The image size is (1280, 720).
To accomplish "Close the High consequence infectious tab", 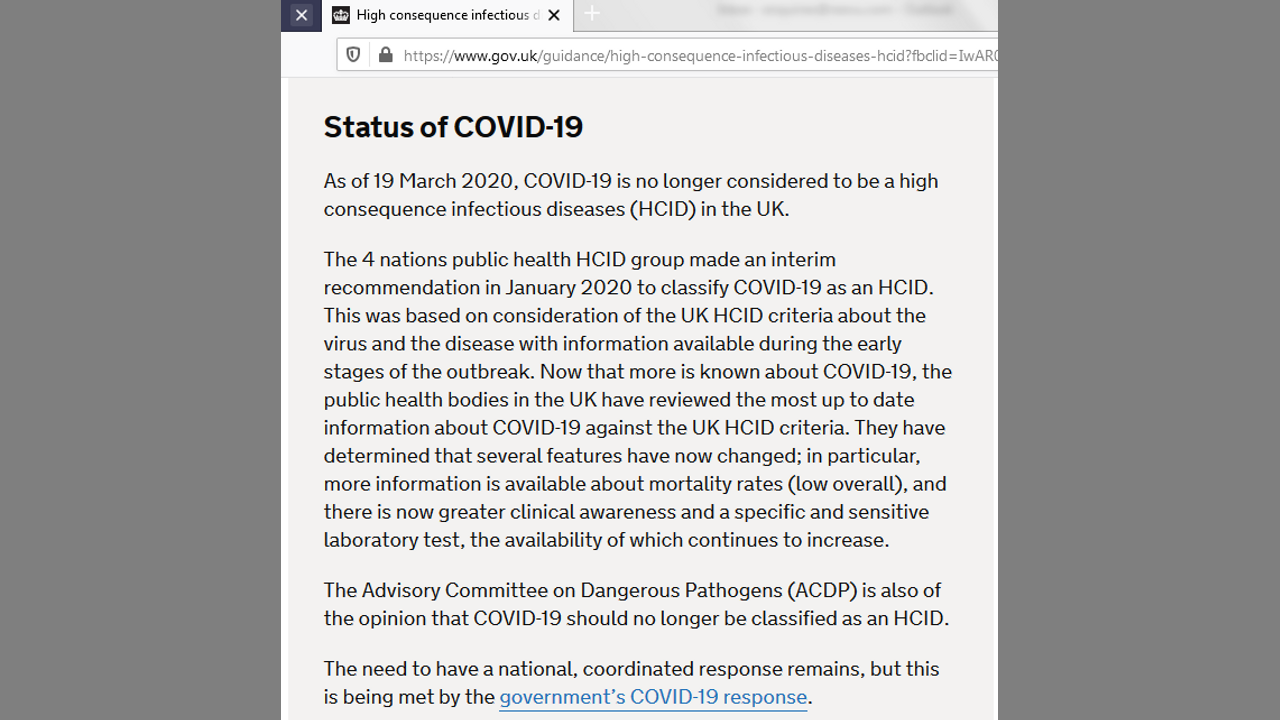I will pos(554,15).
